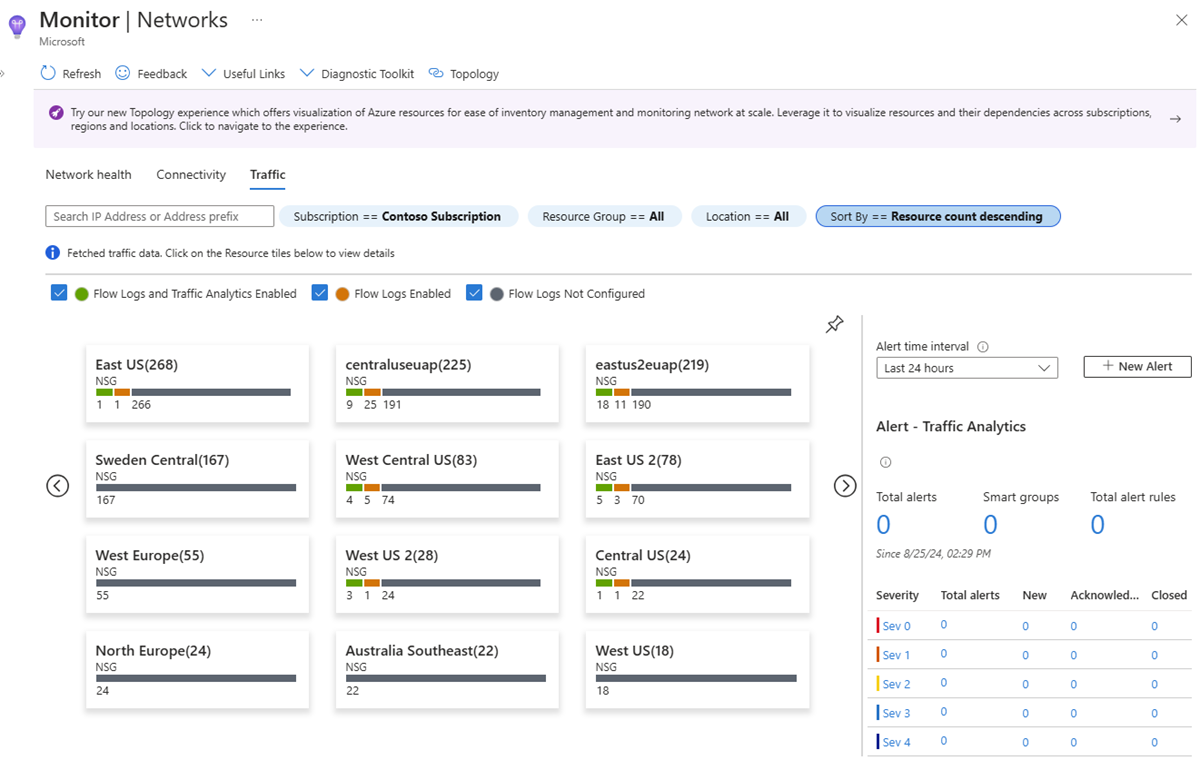Open the Feedback smiley icon
The width and height of the screenshot is (1200, 770).
pyautogui.click(x=122, y=73)
